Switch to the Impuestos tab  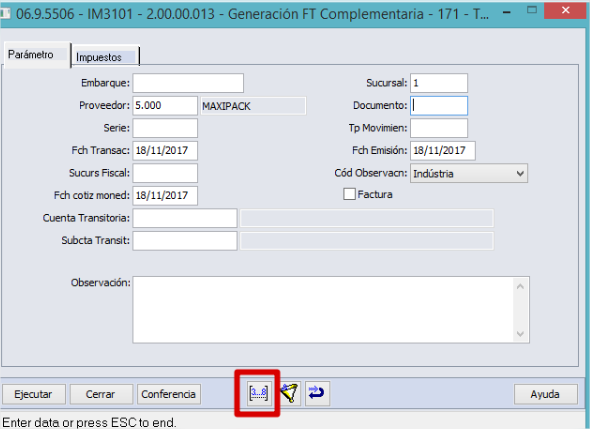tap(105, 57)
